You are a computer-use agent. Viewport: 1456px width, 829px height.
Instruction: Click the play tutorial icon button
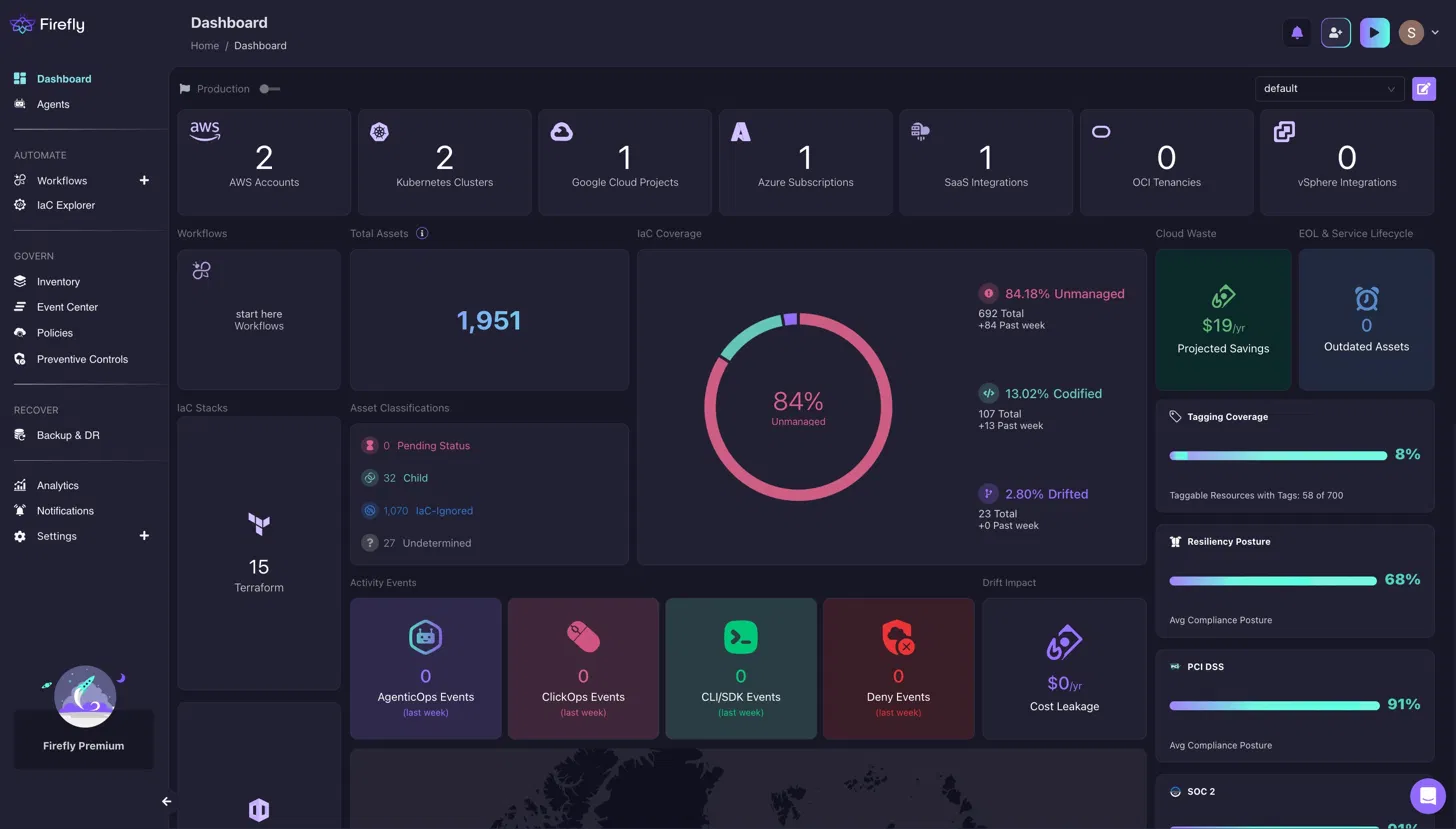click(1374, 33)
